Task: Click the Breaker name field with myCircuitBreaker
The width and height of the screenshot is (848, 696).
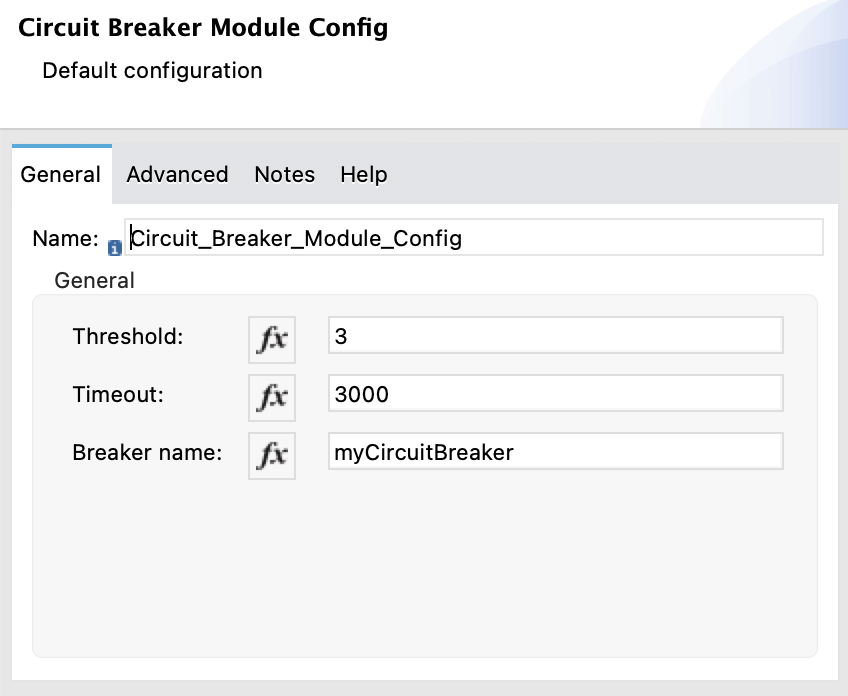Action: click(x=555, y=452)
